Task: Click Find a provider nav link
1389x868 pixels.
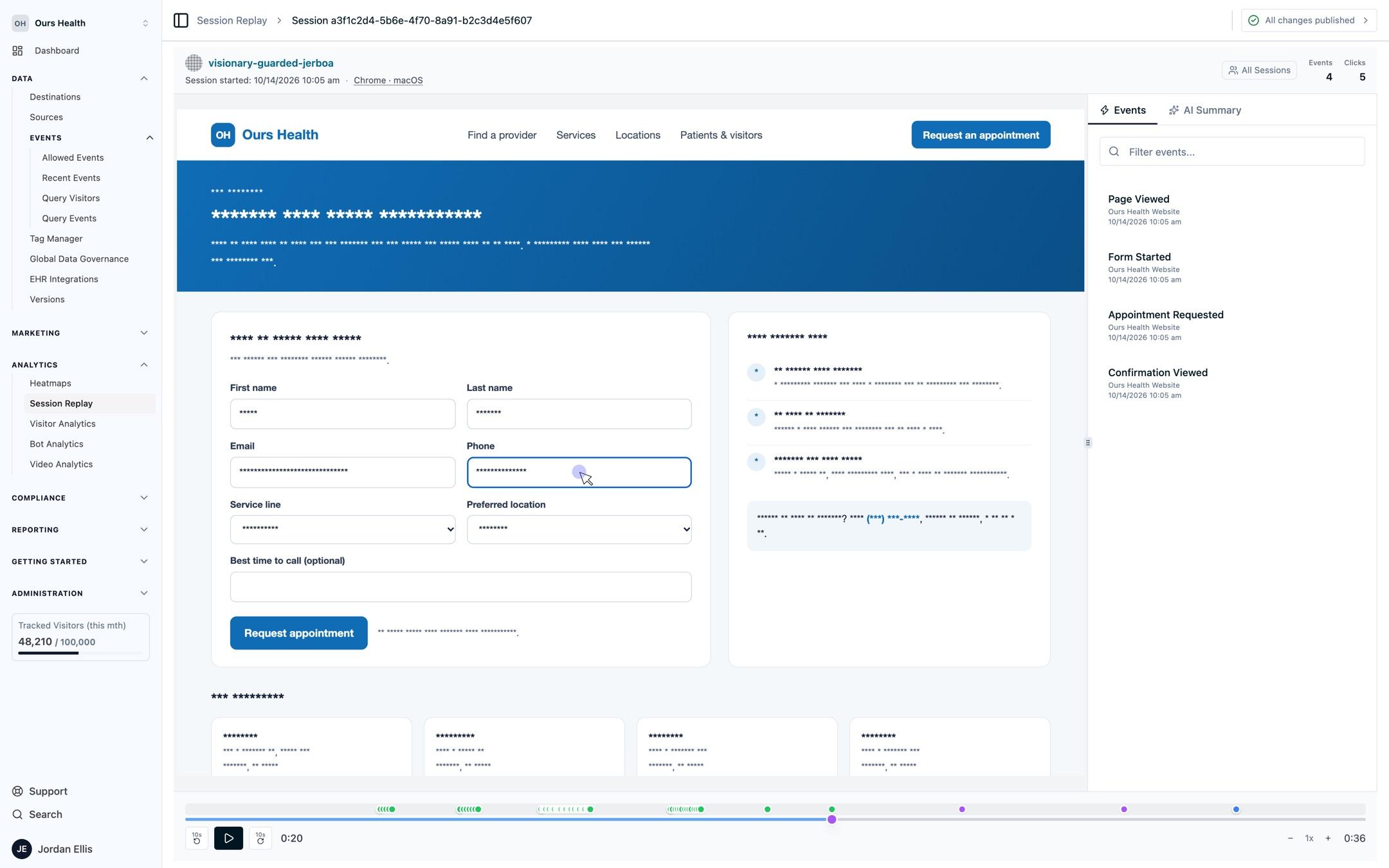Action: click(502, 135)
